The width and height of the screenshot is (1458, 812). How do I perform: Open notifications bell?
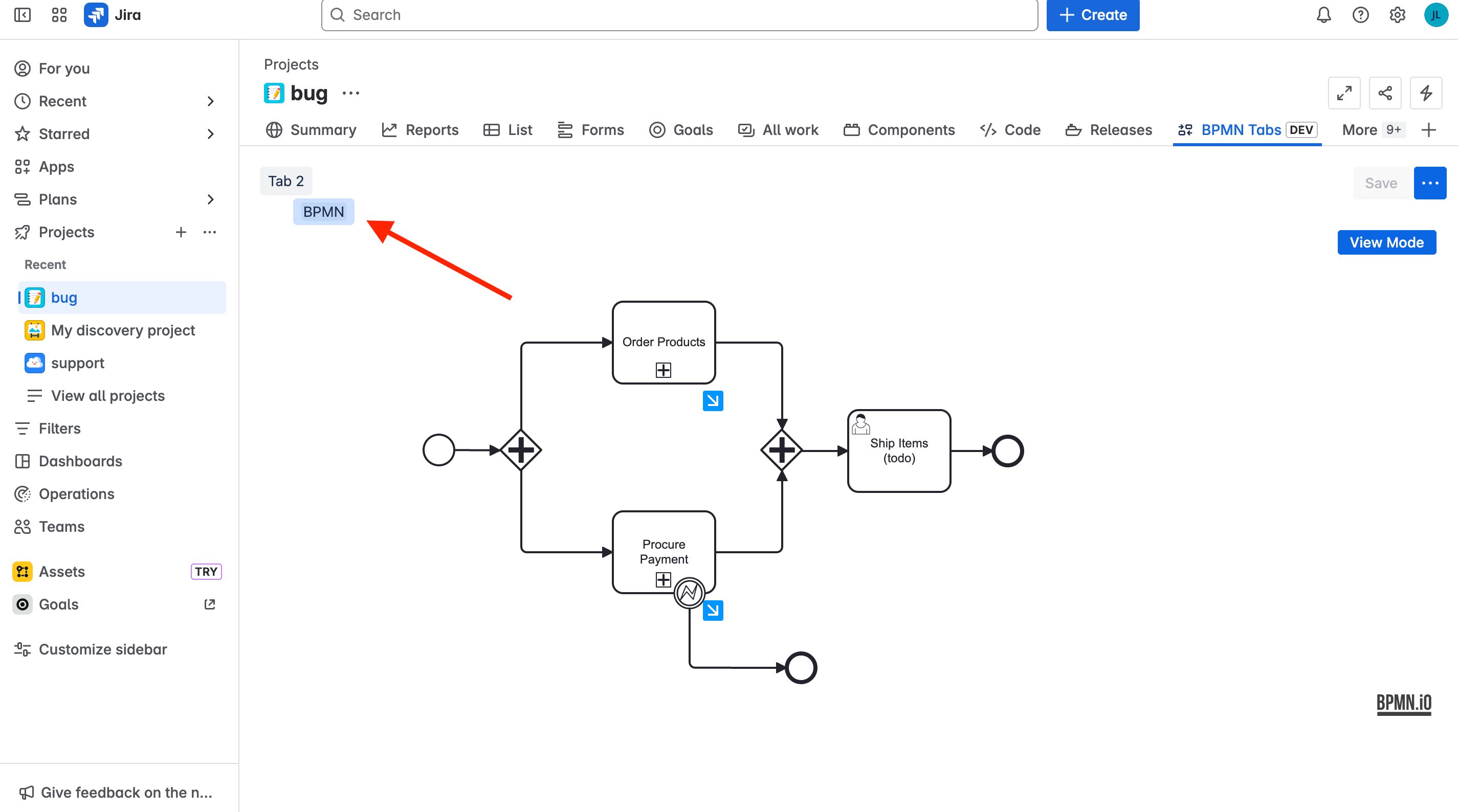(x=1323, y=15)
